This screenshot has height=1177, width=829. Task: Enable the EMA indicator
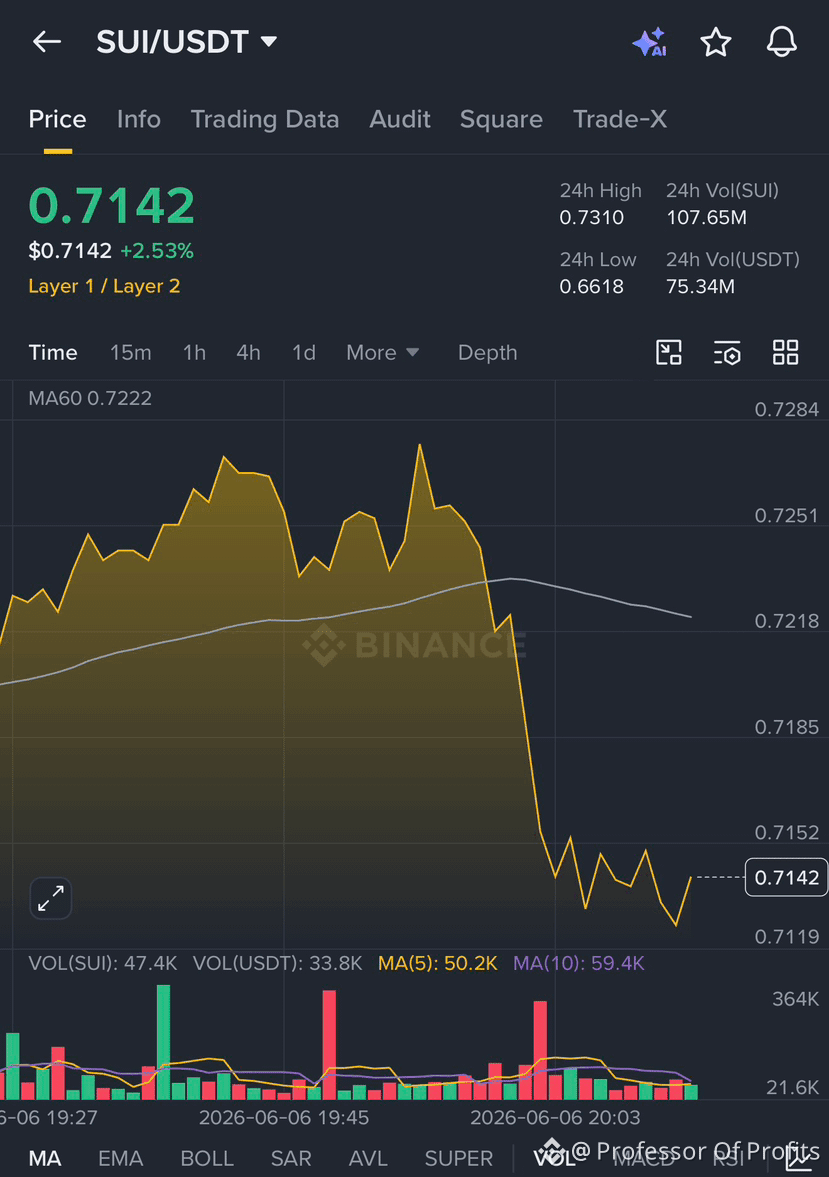[120, 1158]
